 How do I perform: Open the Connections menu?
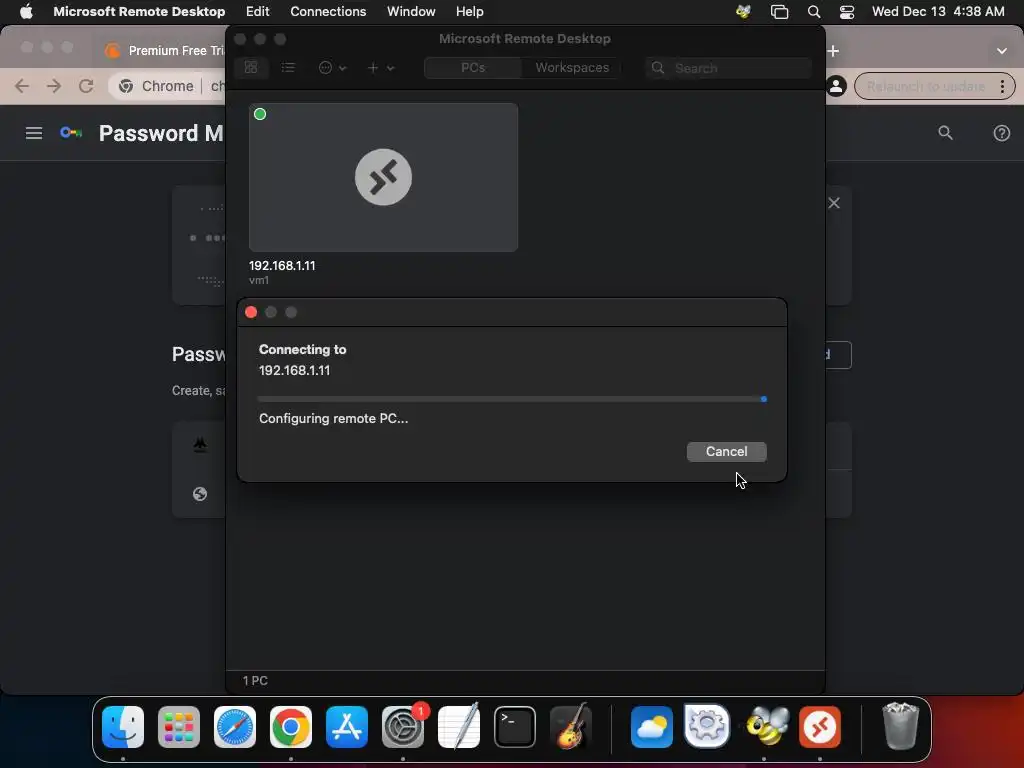point(328,12)
